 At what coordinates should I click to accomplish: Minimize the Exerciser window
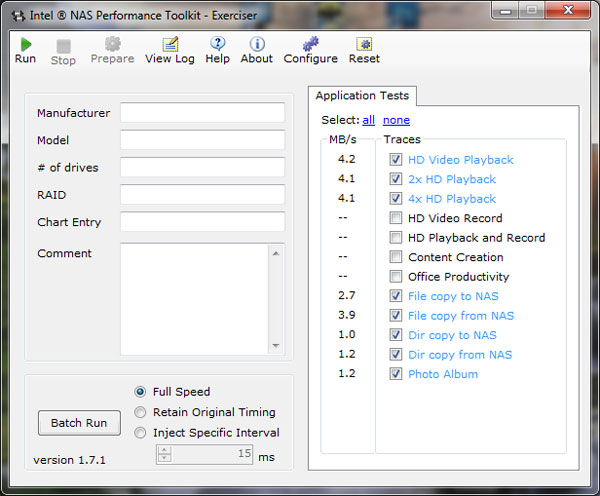(505, 10)
